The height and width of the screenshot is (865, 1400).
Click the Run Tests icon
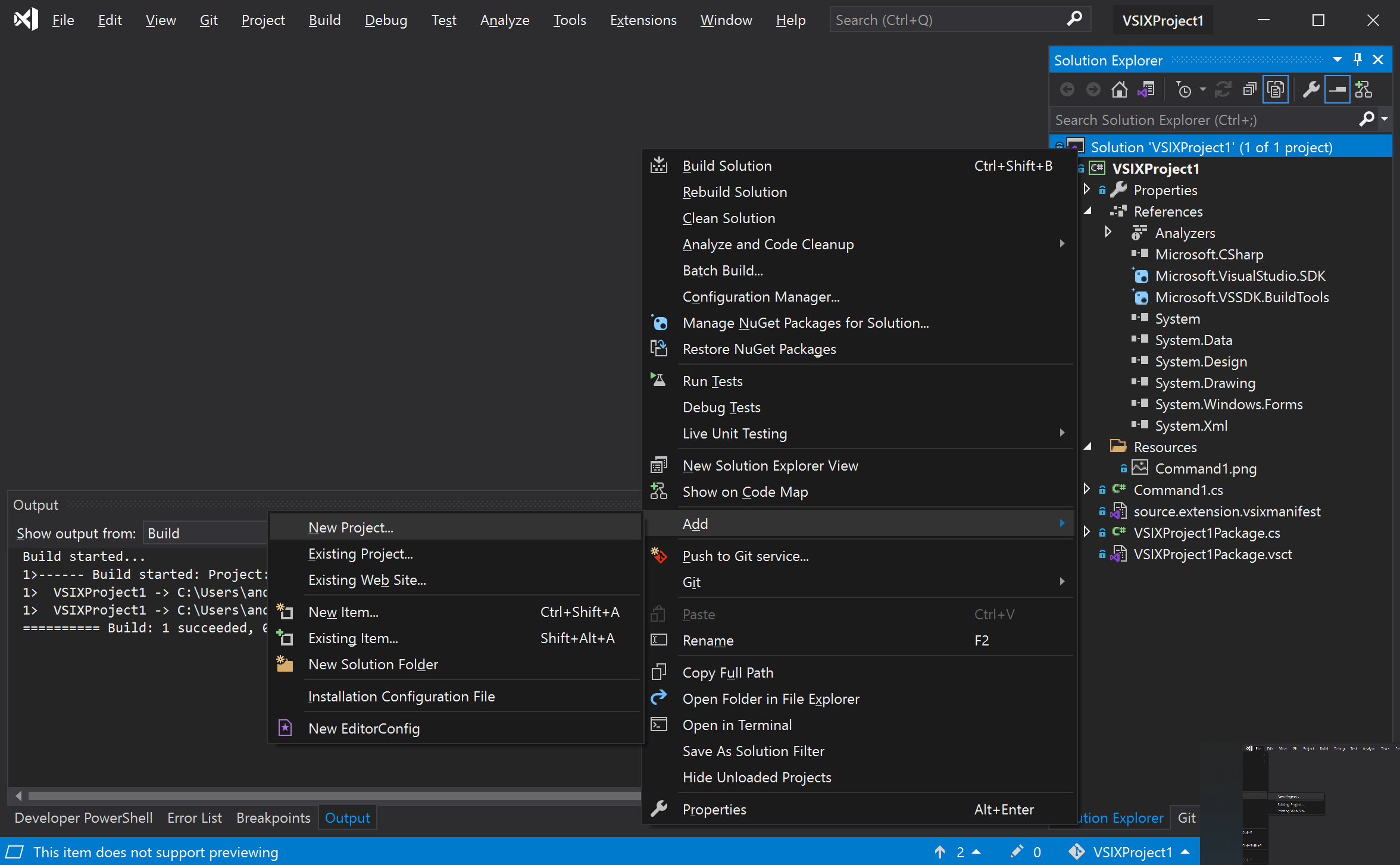[x=658, y=381]
